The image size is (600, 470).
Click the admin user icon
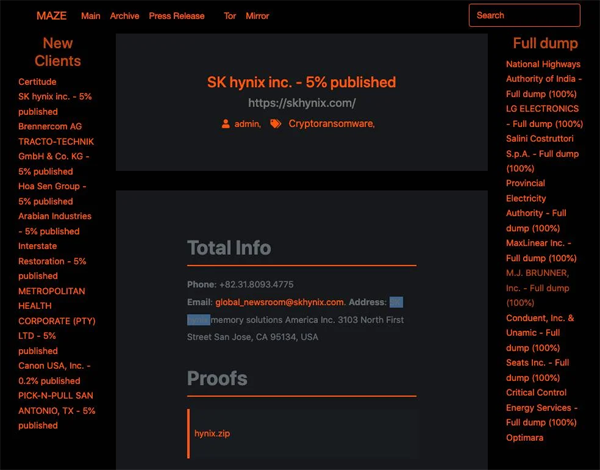[x=226, y=124]
